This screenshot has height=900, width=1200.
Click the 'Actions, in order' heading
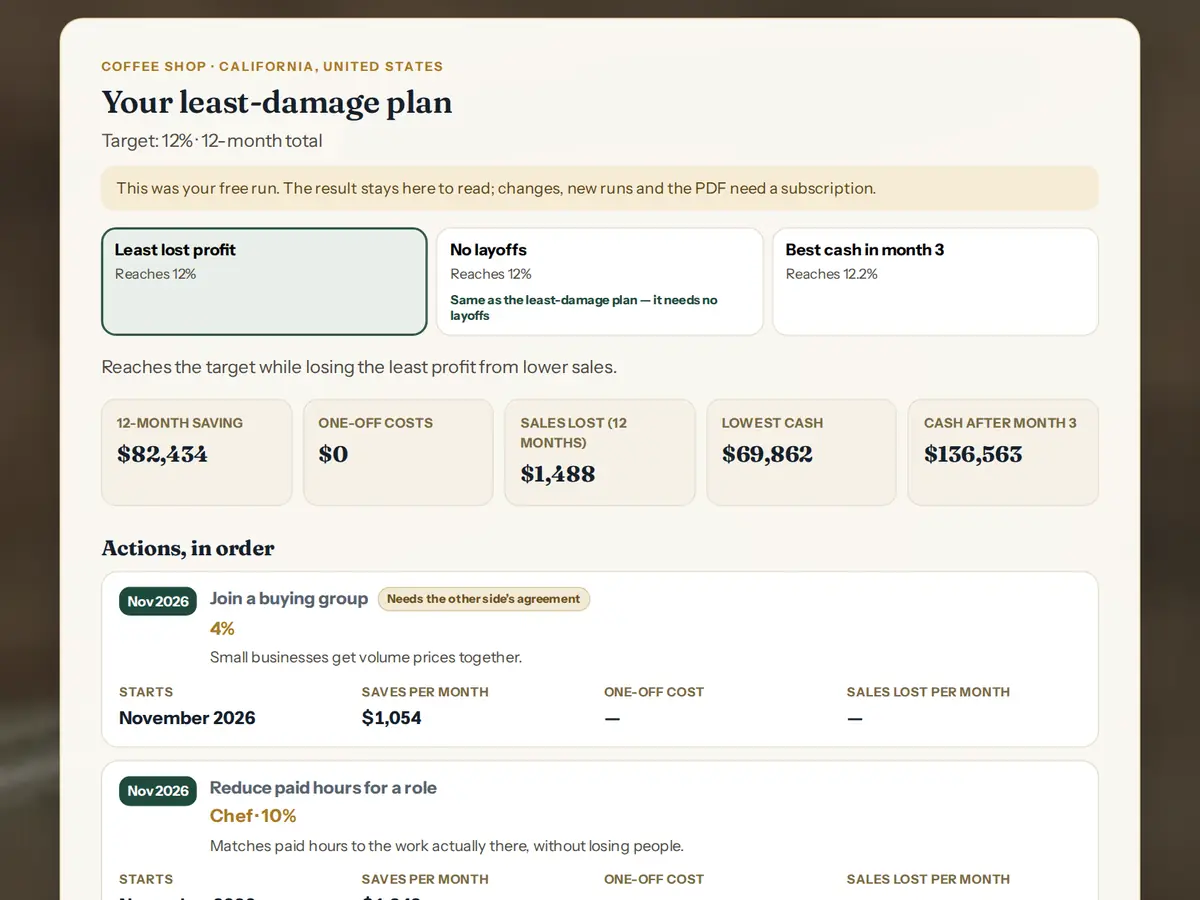(x=188, y=548)
